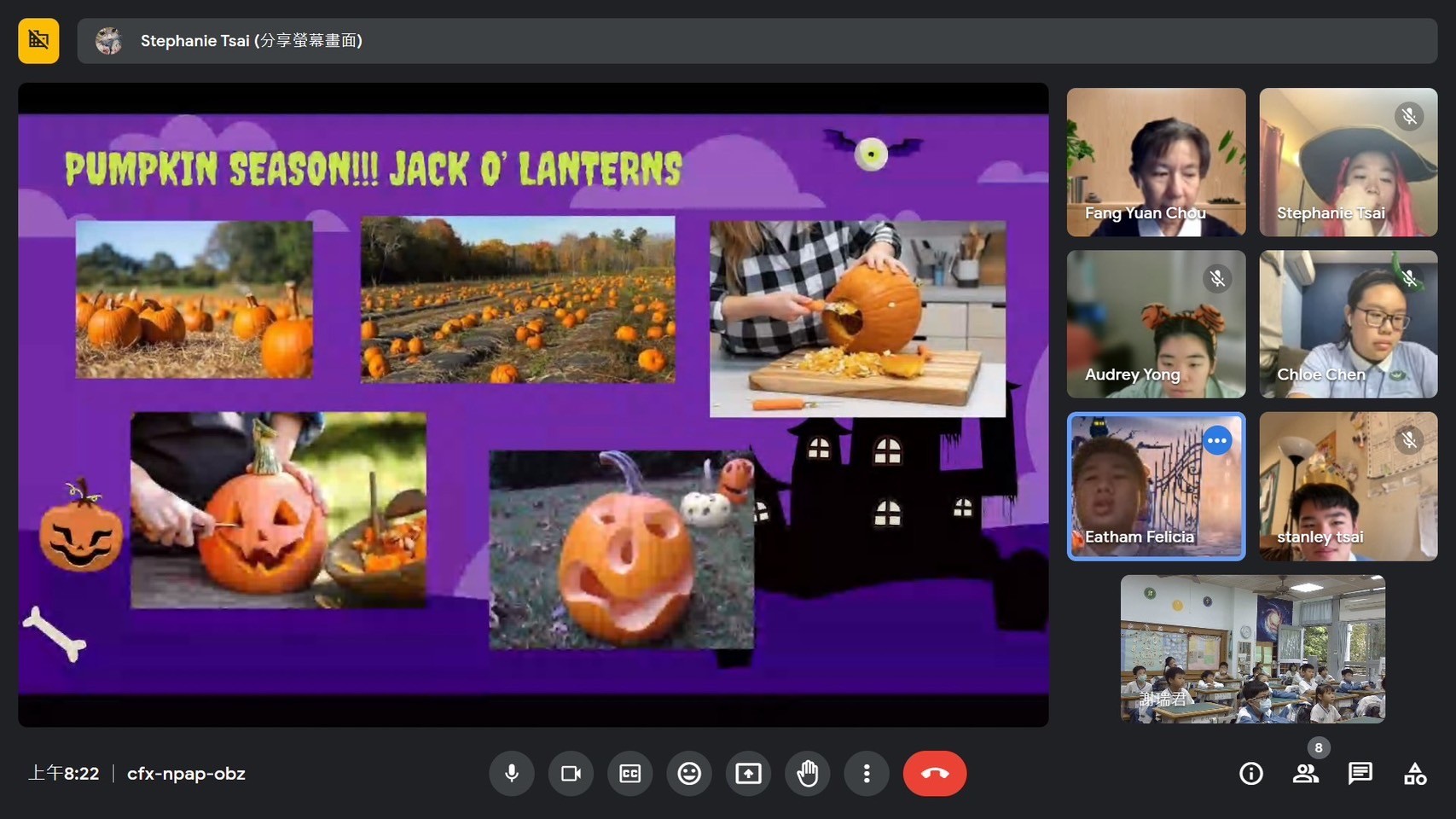This screenshot has width=1456, height=819.
Task: Open the meeting details info icon
Action: pyautogui.click(x=1250, y=773)
